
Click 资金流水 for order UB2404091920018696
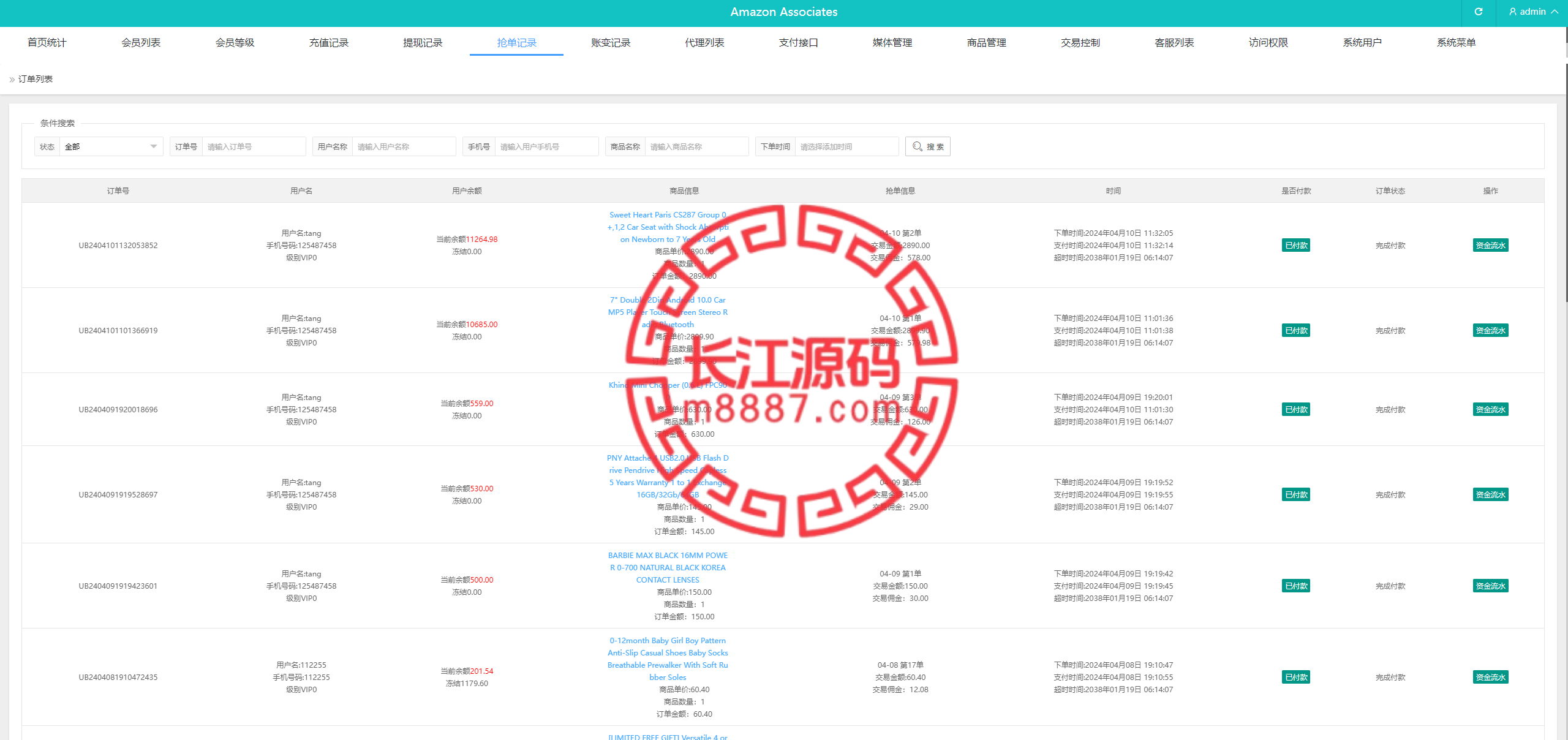pos(1490,409)
